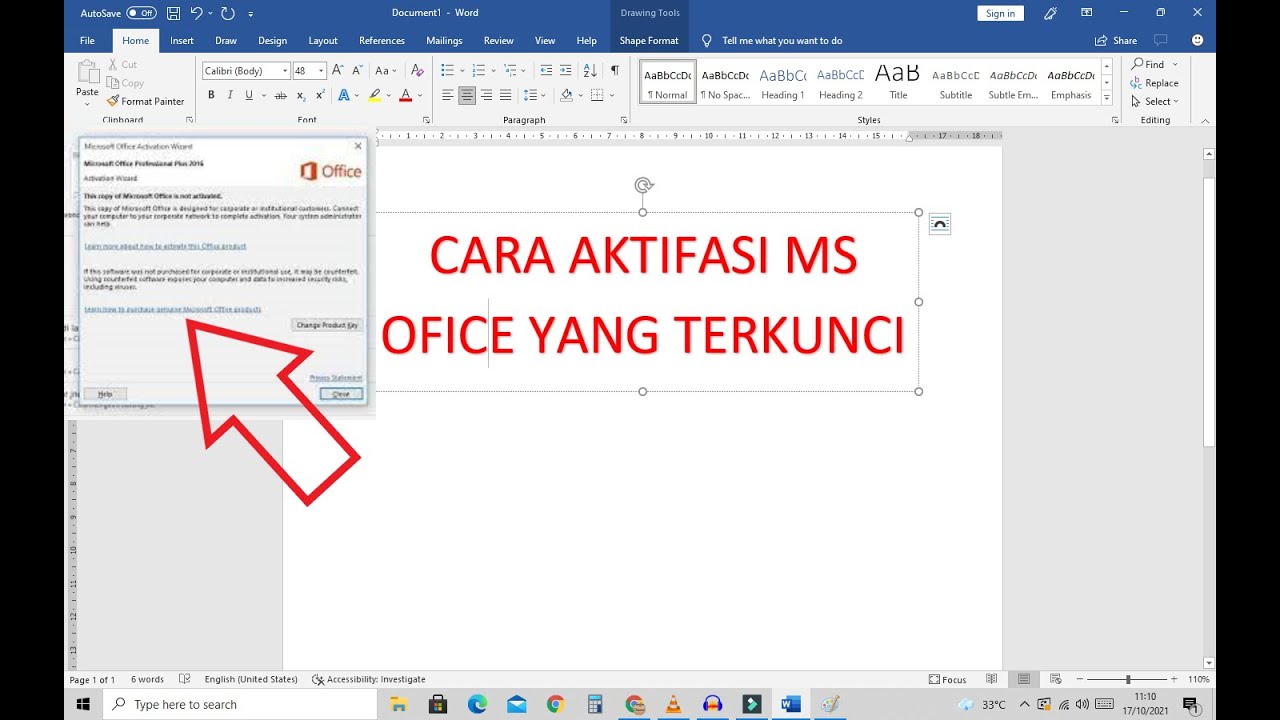1280x720 pixels.
Task: Click Save icon in title bar
Action: tap(172, 13)
